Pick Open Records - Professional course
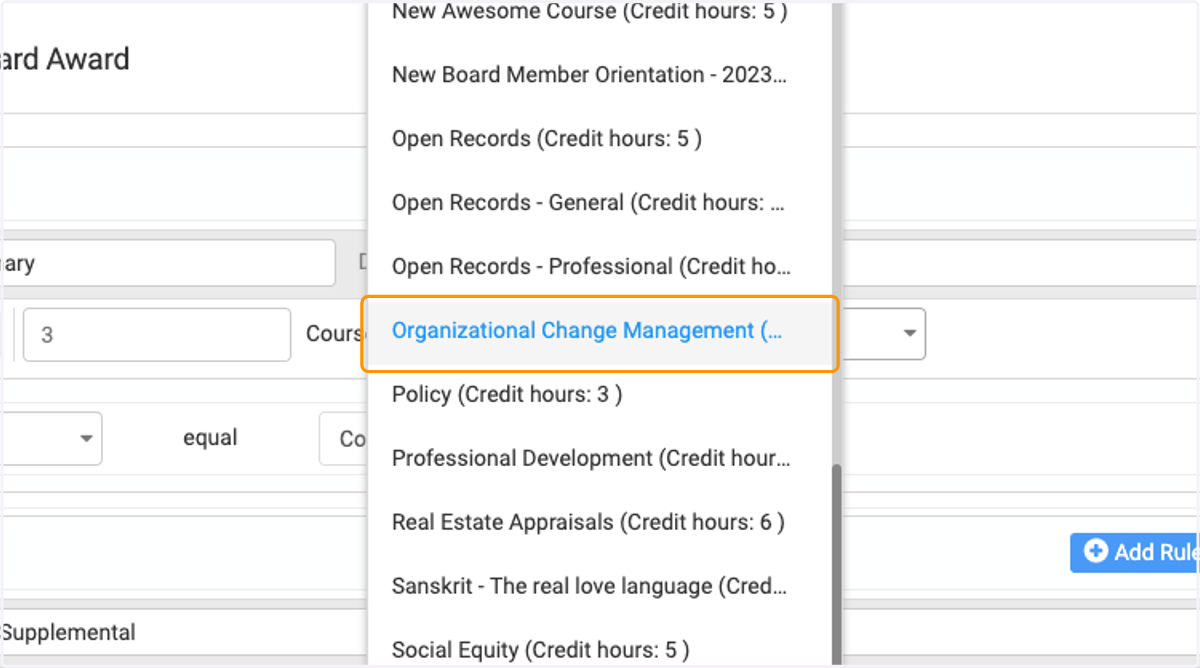Viewport: 1200px width, 668px height. coord(599,267)
